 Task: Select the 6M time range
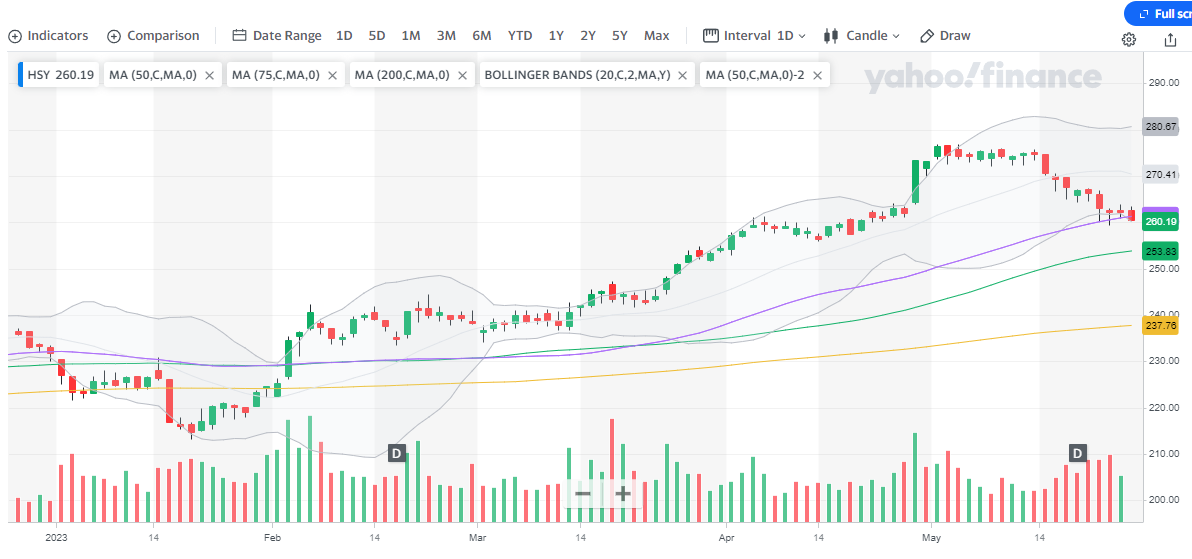[x=482, y=36]
